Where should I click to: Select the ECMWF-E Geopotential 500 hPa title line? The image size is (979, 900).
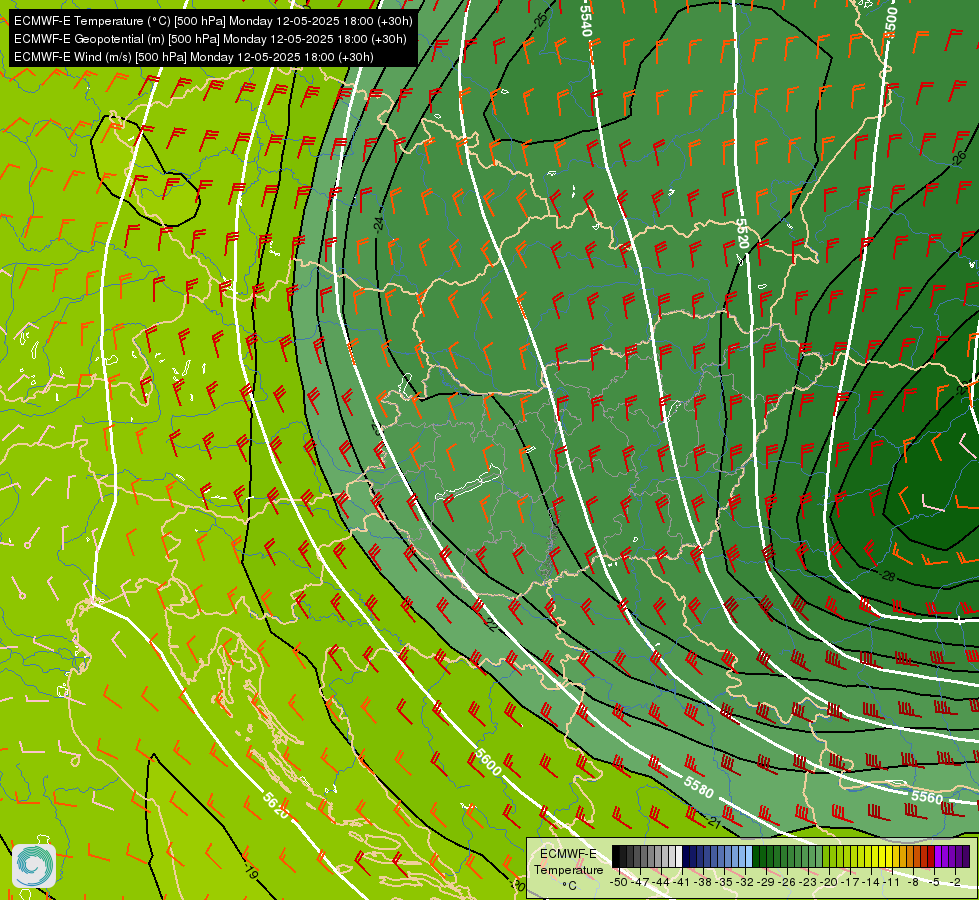click(210, 39)
